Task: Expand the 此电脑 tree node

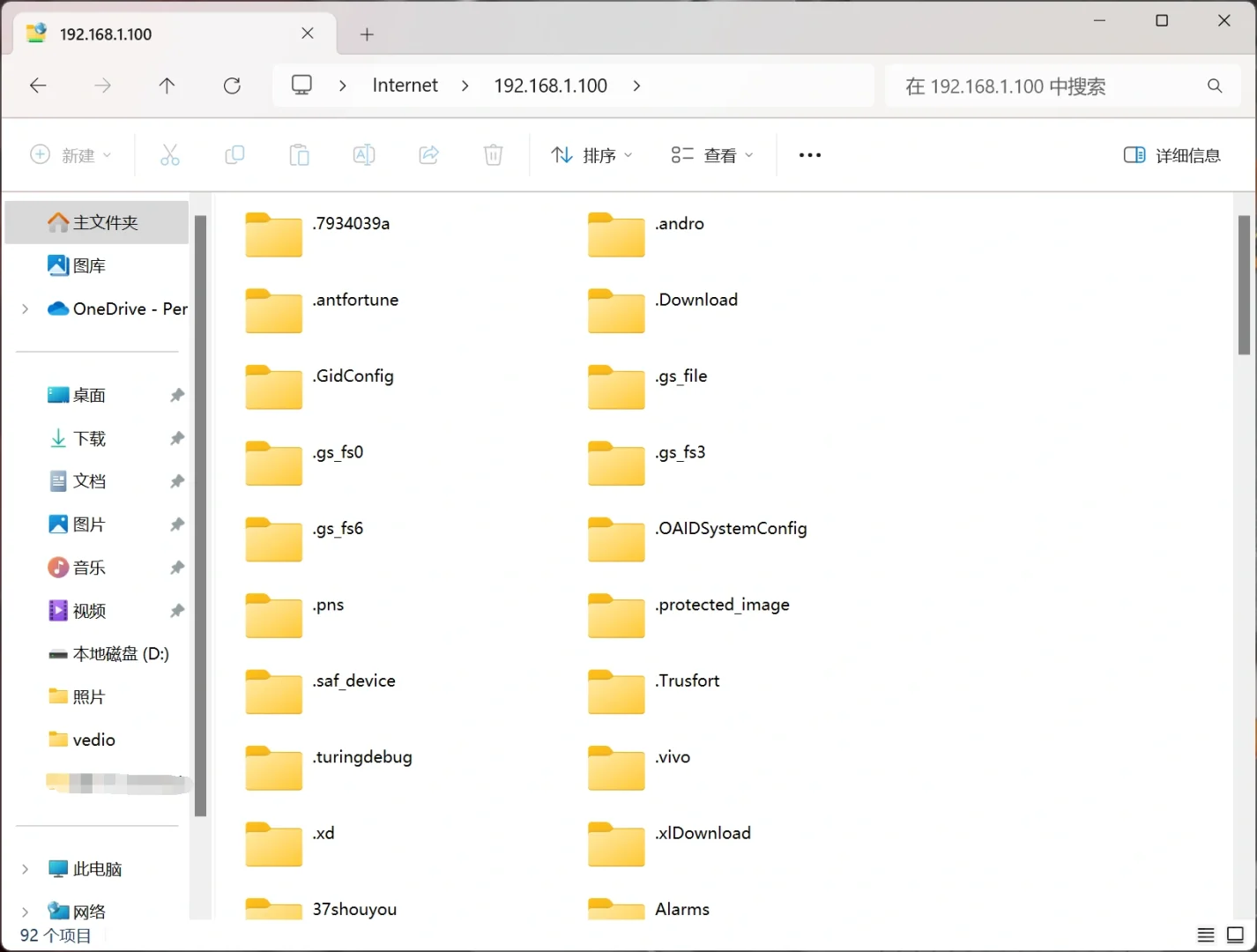Action: (x=25, y=869)
